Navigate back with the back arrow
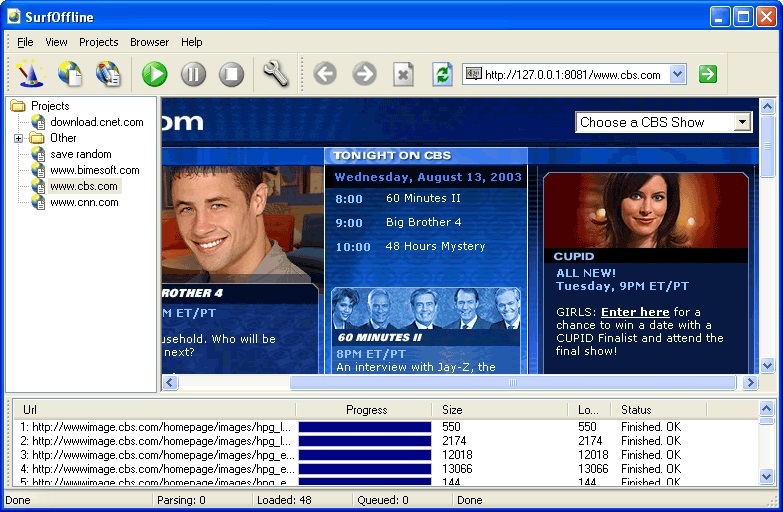This screenshot has width=783, height=512. click(x=325, y=74)
